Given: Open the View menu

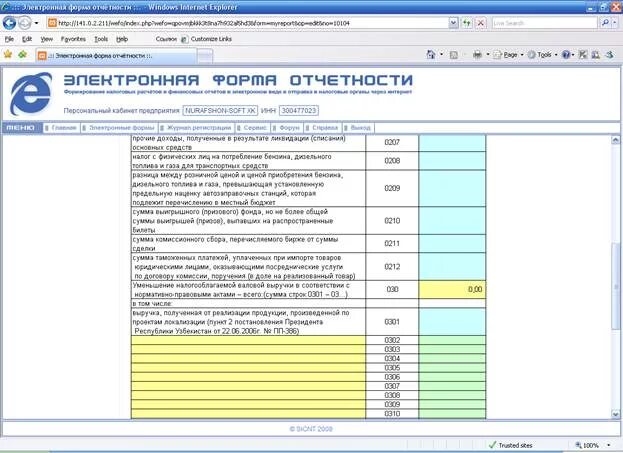Looking at the screenshot, I should tap(46, 39).
